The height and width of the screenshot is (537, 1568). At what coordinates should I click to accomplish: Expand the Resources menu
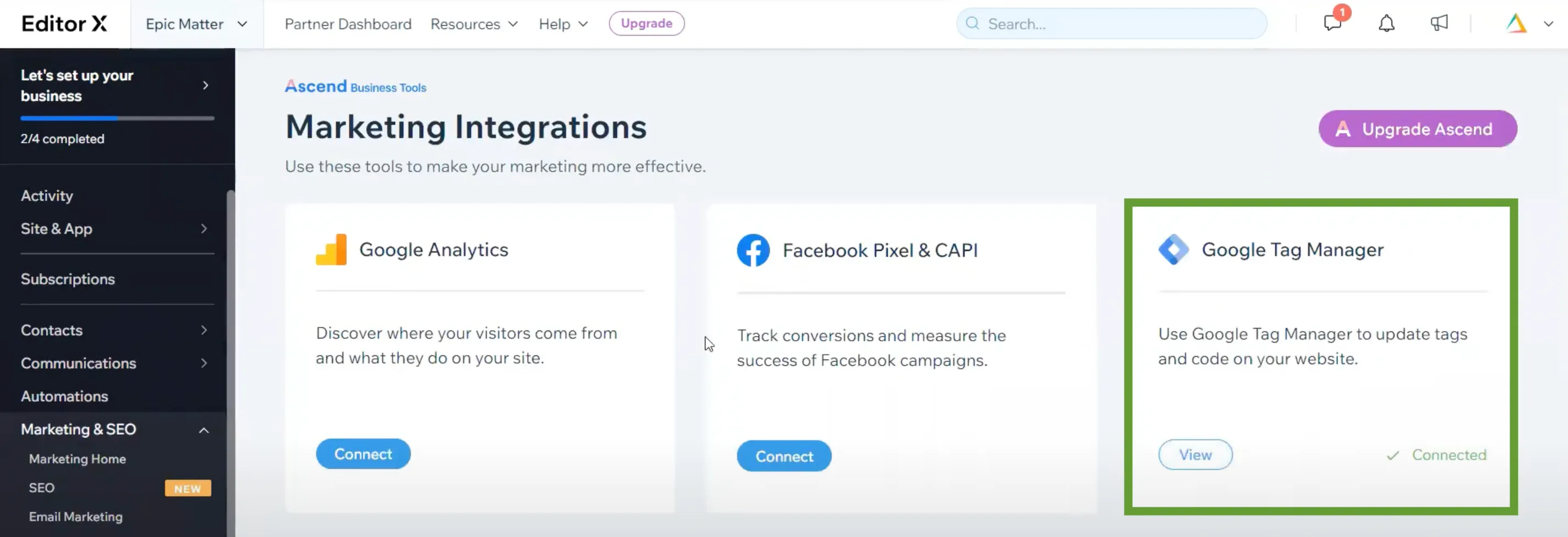[x=474, y=24]
